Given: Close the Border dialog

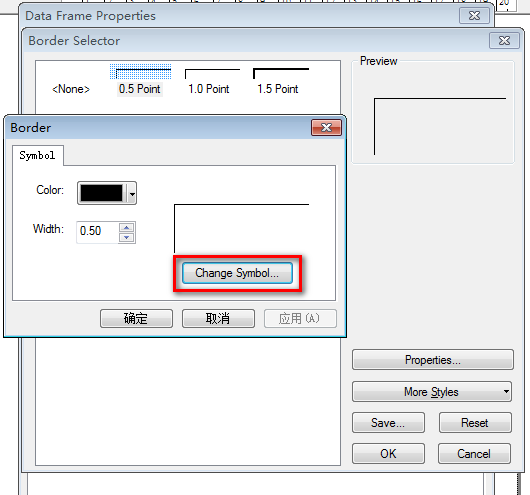Looking at the screenshot, I should point(326,127).
